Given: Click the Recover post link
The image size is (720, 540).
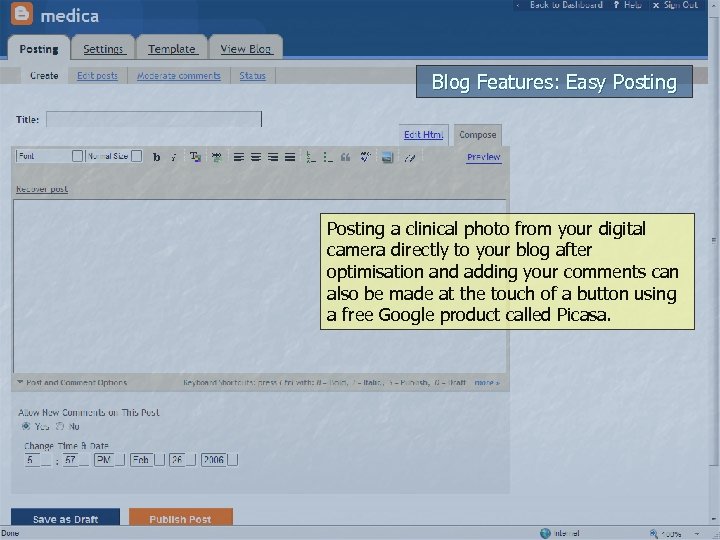Looking at the screenshot, I should tap(42, 189).
